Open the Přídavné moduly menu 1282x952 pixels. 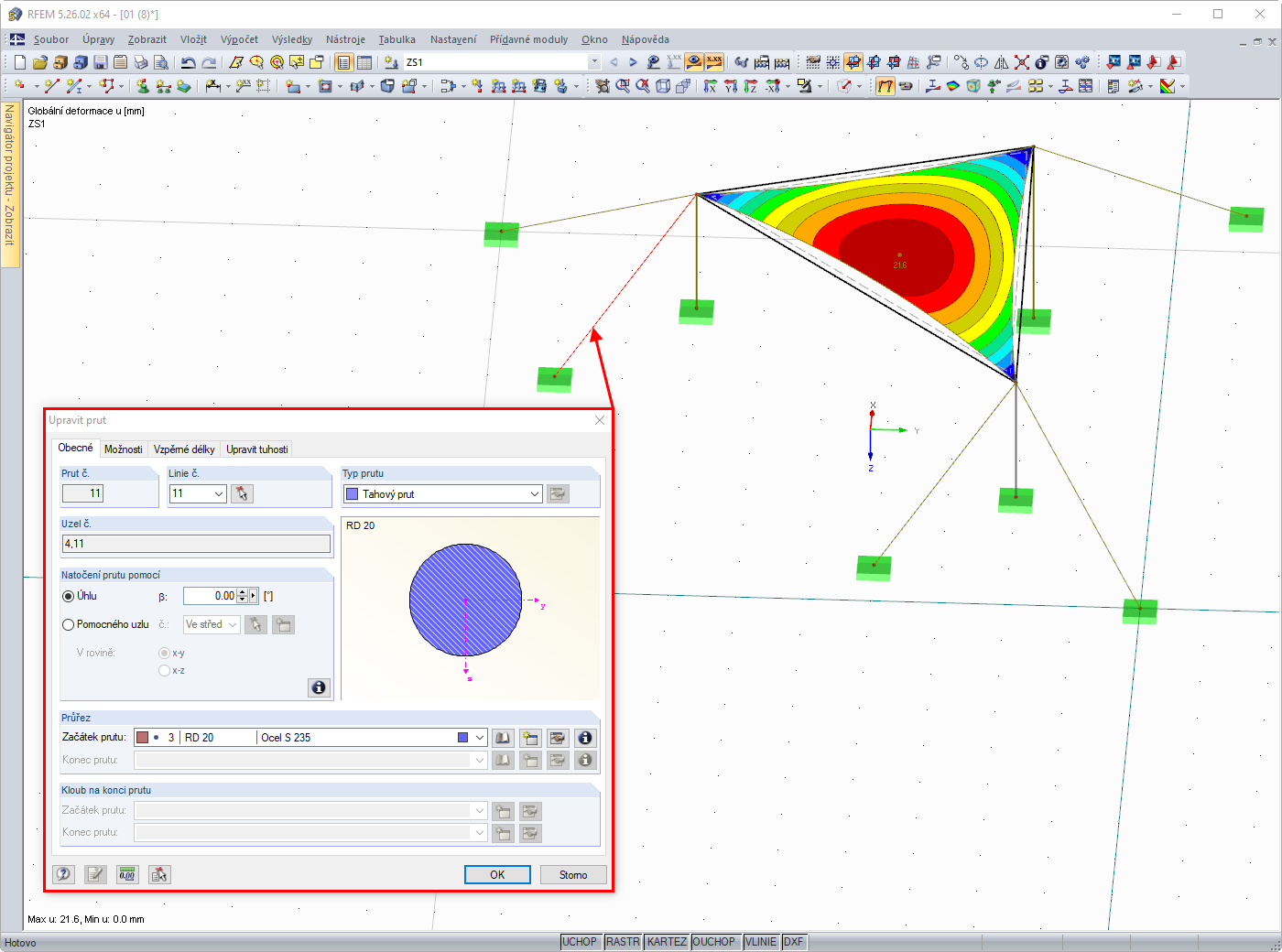click(528, 39)
